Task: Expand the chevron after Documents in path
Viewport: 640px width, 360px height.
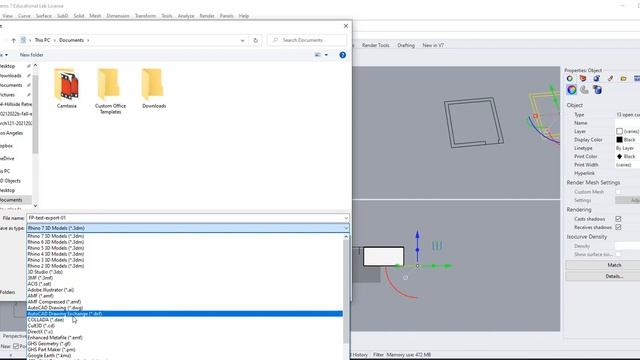Action: 88,40
